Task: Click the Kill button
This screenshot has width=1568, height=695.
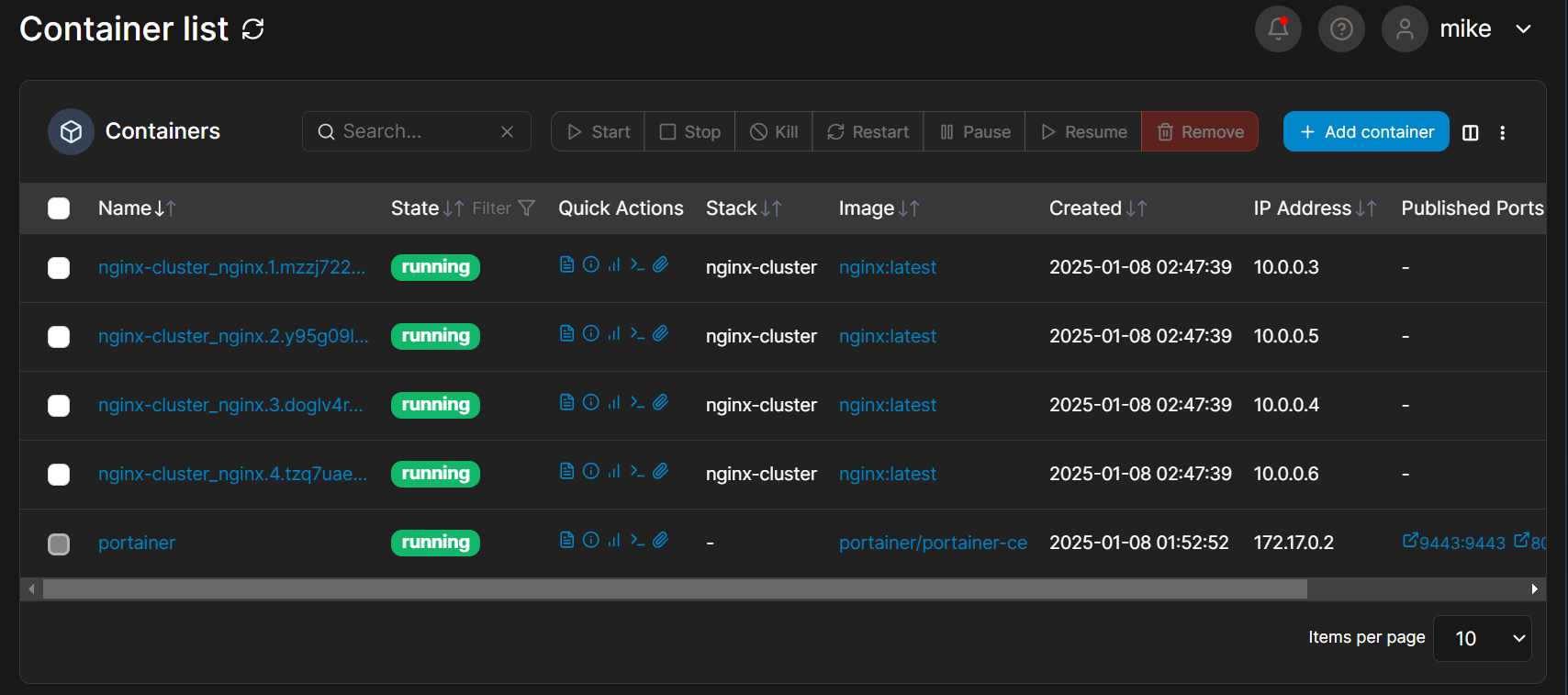Action: tap(774, 132)
